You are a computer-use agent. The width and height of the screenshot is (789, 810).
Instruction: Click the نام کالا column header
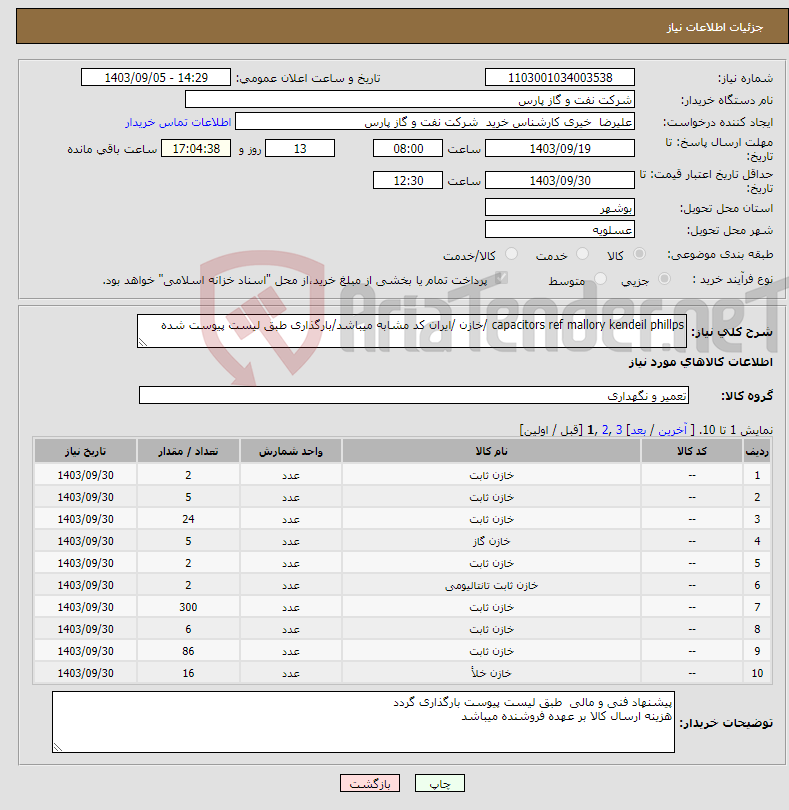pyautogui.click(x=491, y=451)
